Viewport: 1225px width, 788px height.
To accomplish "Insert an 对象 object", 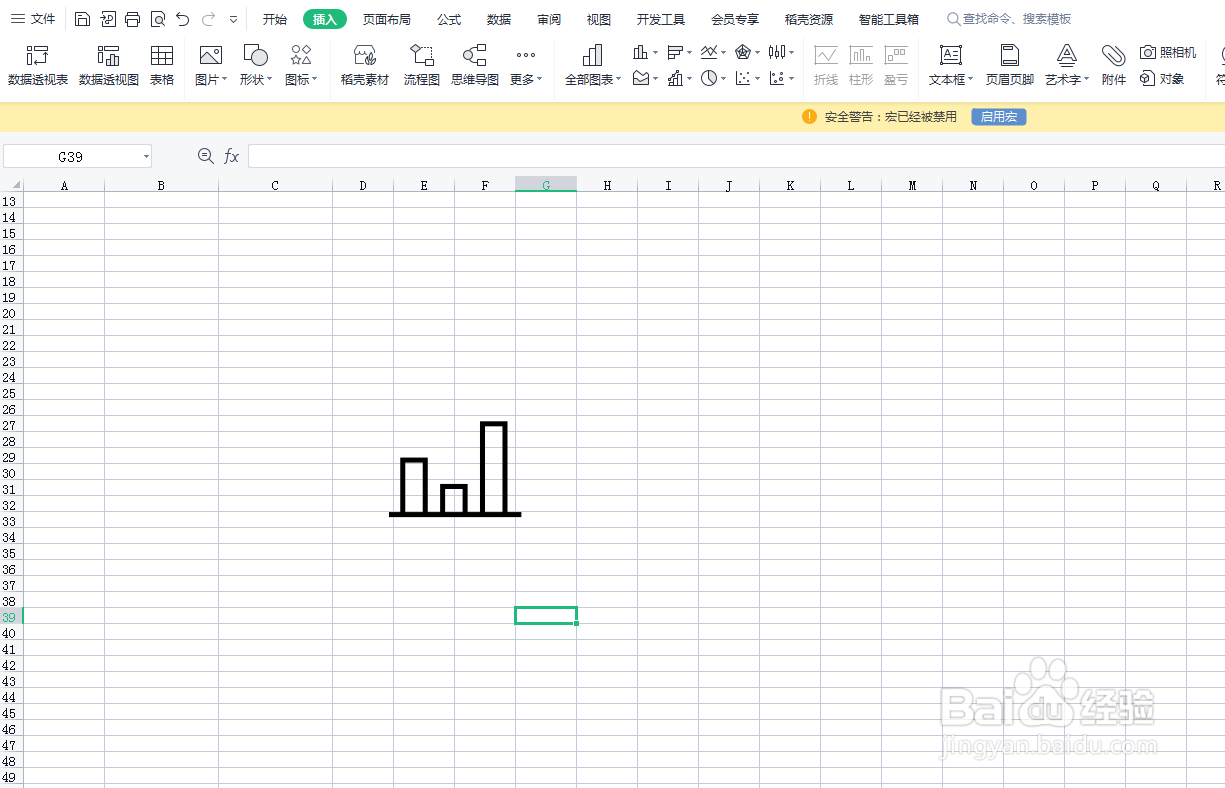I will coord(1162,78).
